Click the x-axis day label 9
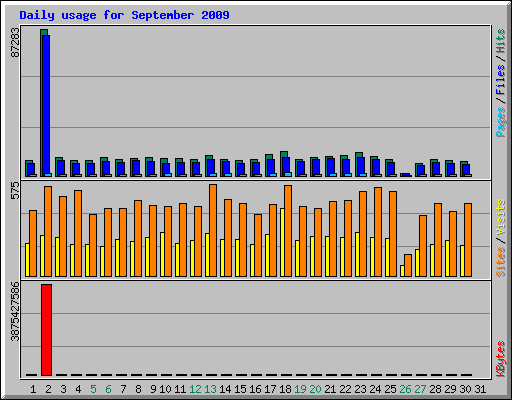 pos(153,389)
